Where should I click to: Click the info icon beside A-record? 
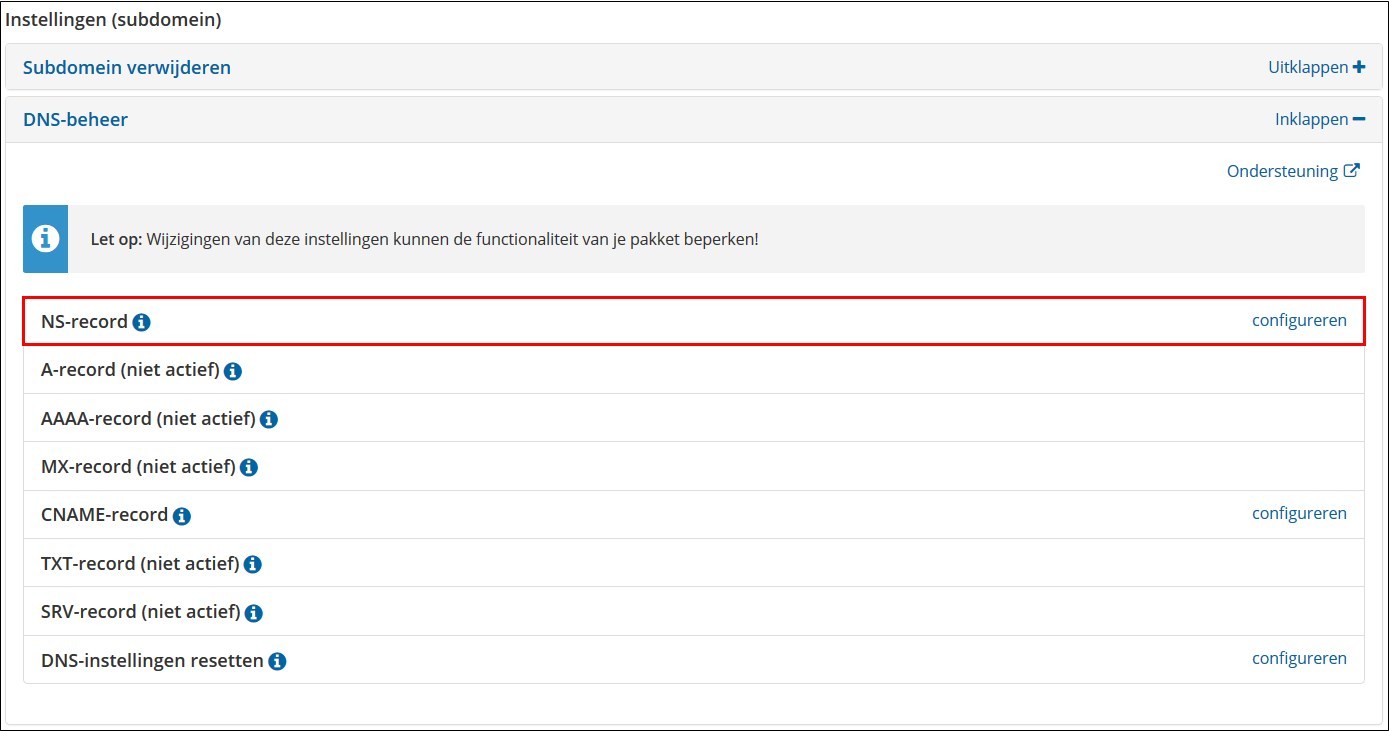click(233, 371)
